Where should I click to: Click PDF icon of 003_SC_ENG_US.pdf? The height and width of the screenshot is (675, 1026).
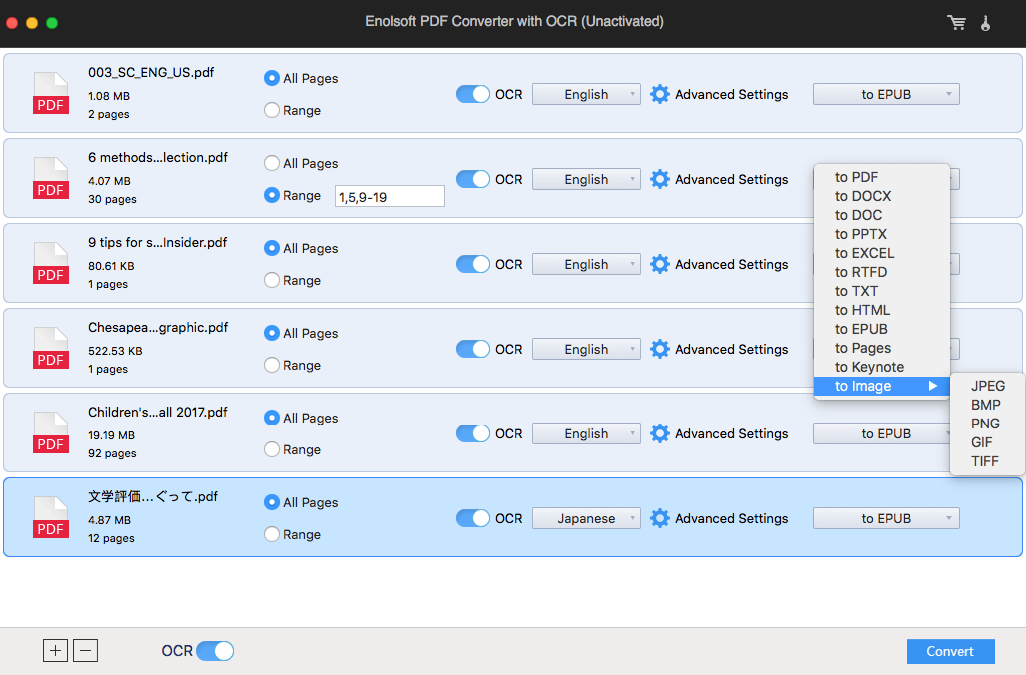point(51,94)
